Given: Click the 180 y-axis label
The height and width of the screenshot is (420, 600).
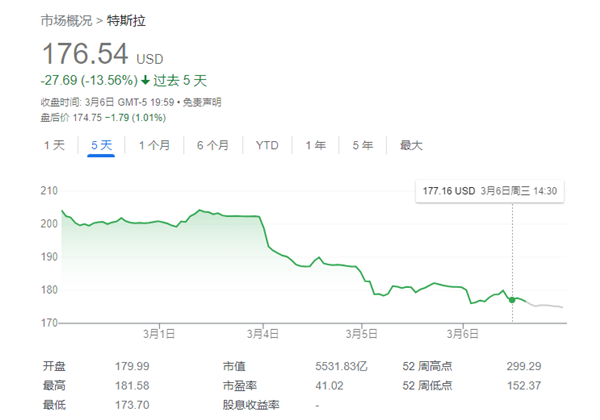Looking at the screenshot, I should pyautogui.click(x=49, y=290).
